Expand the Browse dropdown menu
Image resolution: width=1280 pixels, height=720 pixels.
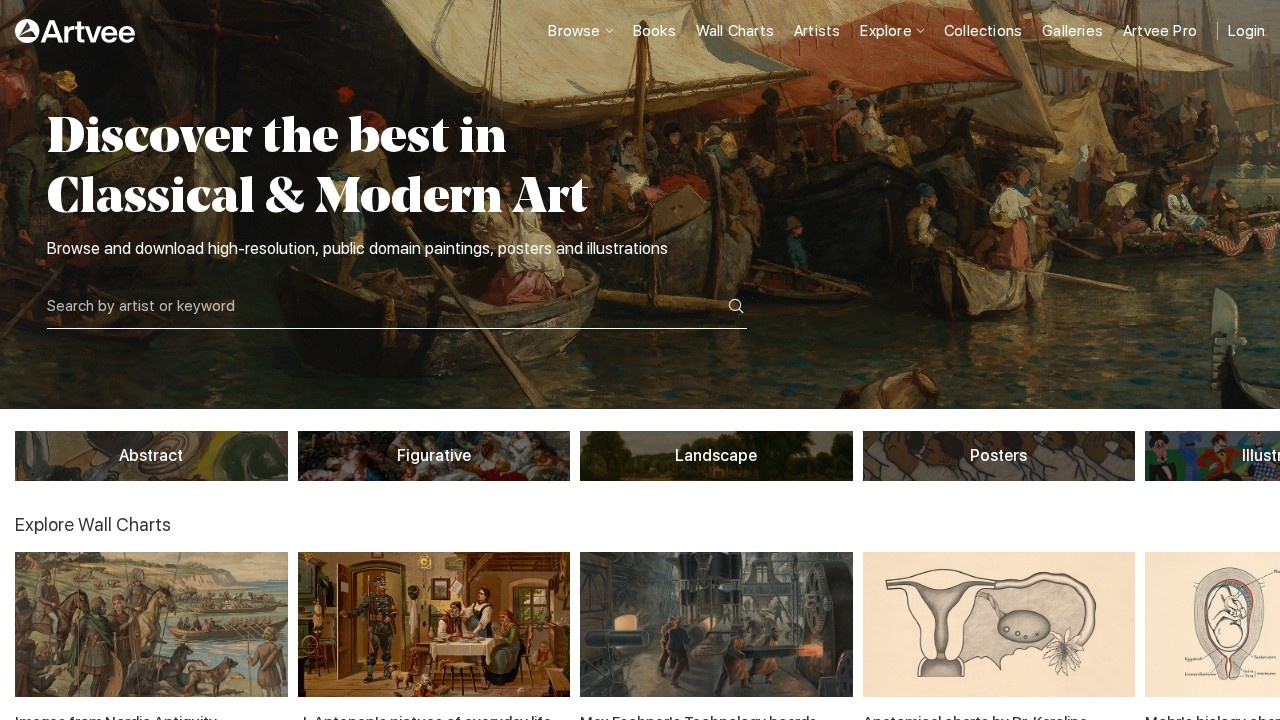pyautogui.click(x=580, y=31)
